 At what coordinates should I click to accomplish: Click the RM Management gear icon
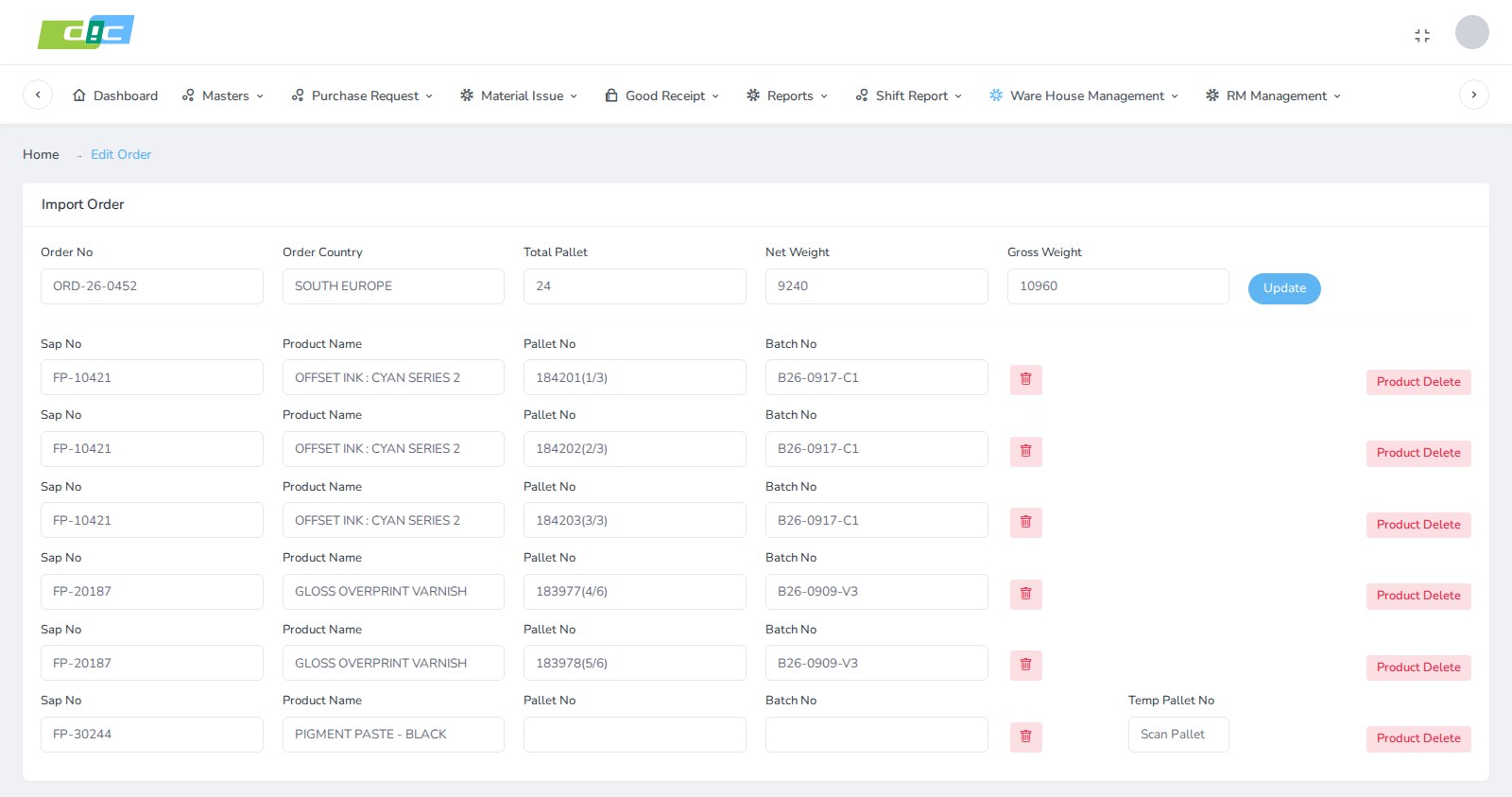coord(1212,95)
